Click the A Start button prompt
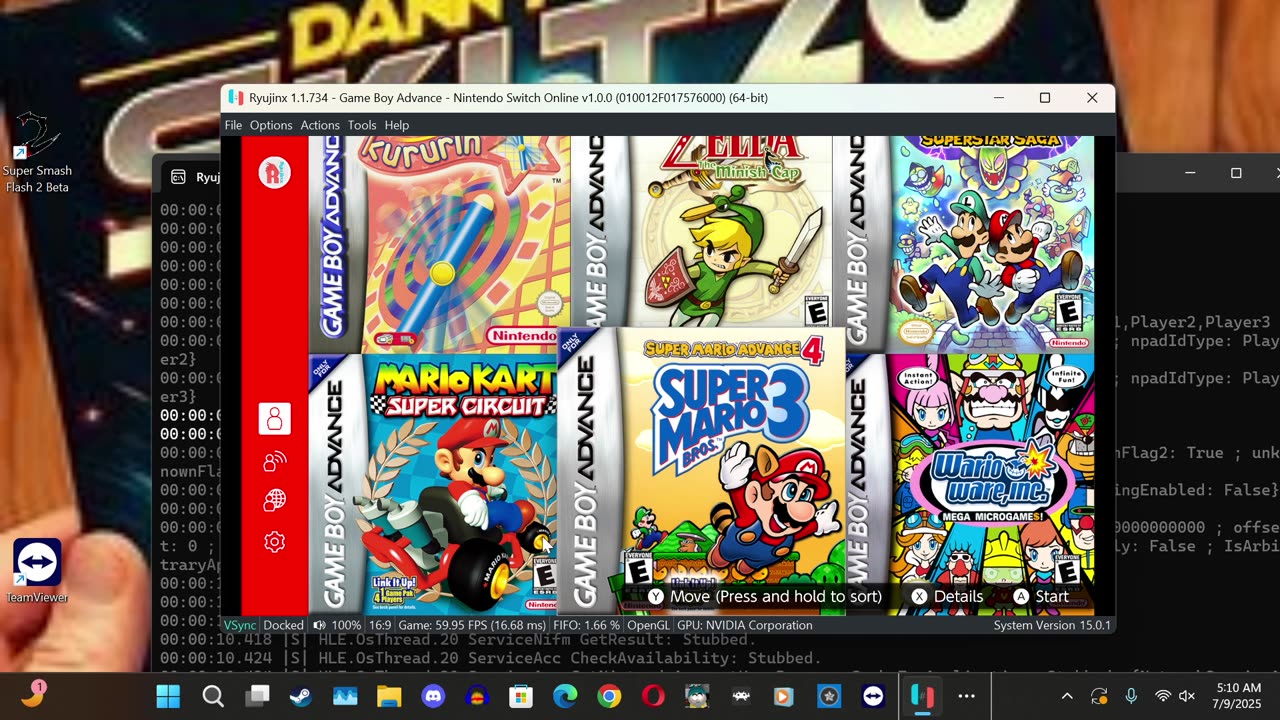Image resolution: width=1280 pixels, height=720 pixels. [1041, 596]
